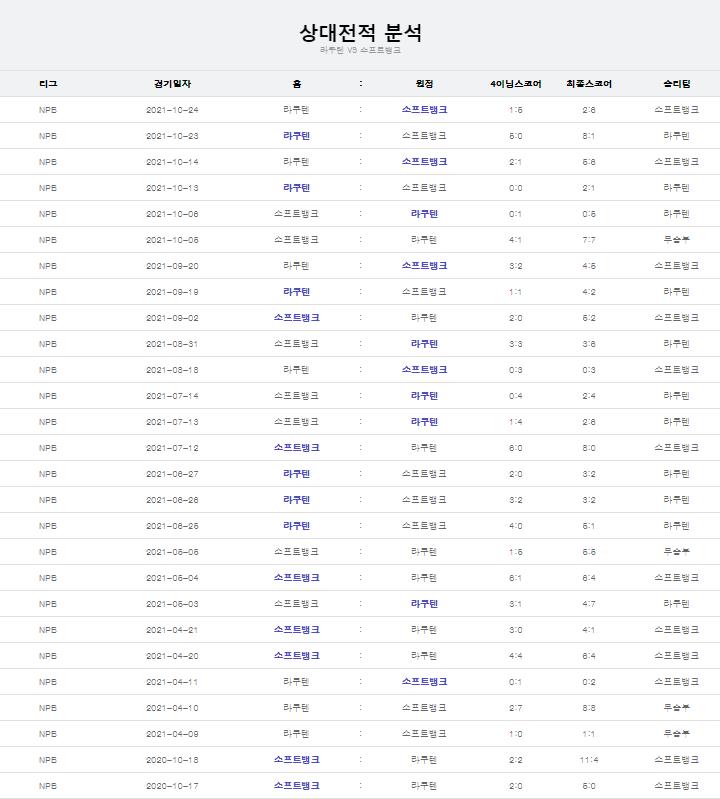720x799 pixels.
Task: Click NPB league cell in 2021-07-12 row
Action: pos(48,448)
